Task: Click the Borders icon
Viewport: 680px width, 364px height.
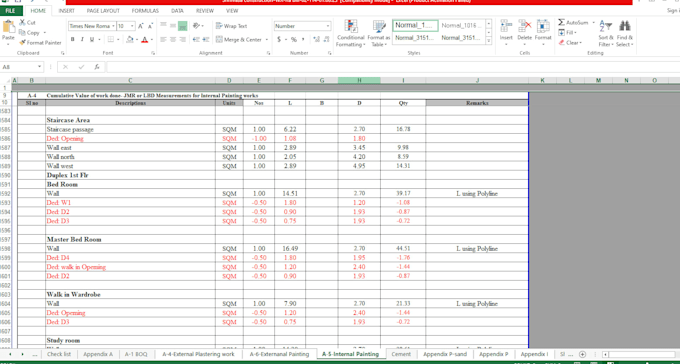Action: point(111,39)
